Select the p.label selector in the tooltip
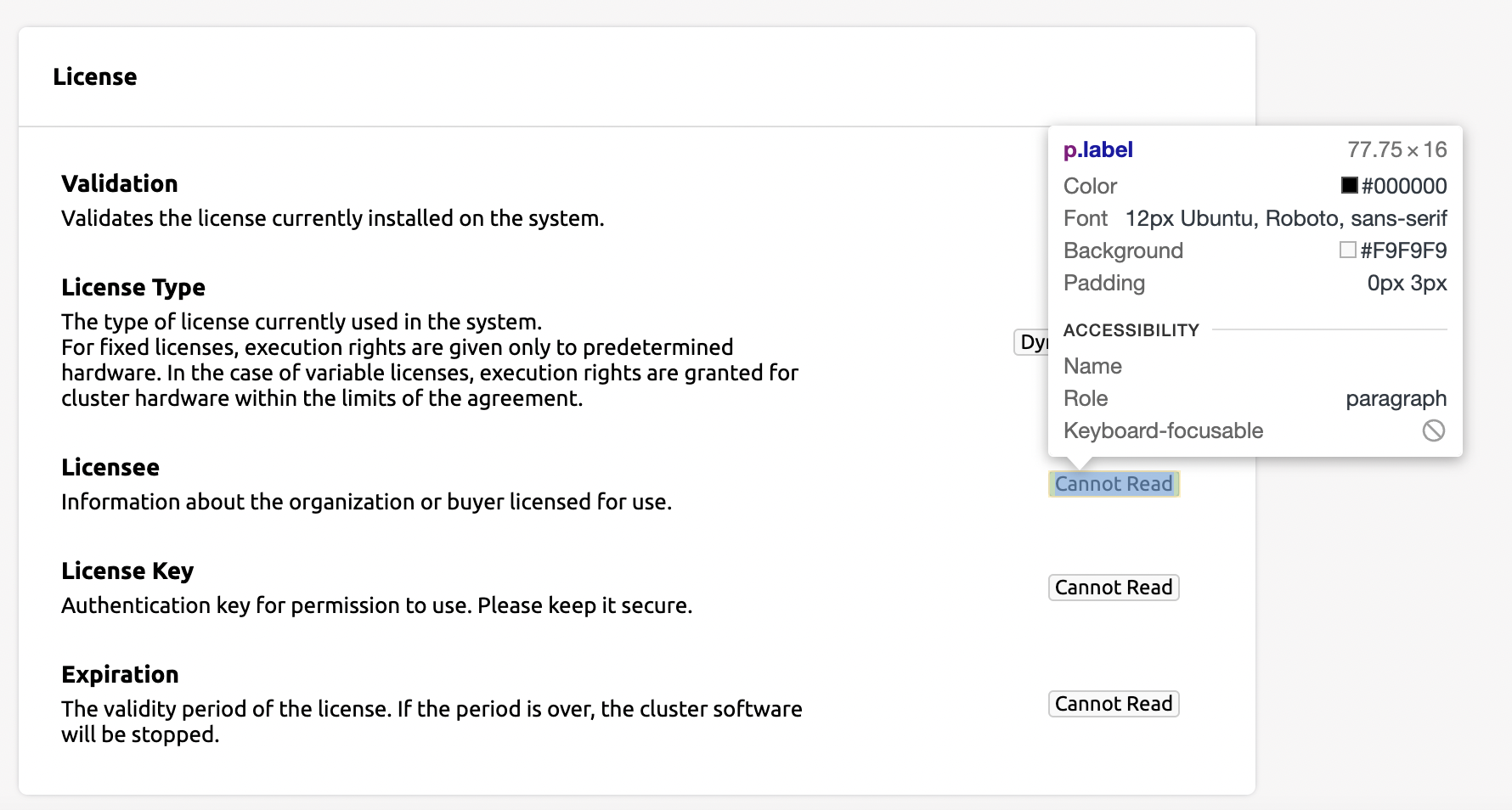 point(1099,149)
